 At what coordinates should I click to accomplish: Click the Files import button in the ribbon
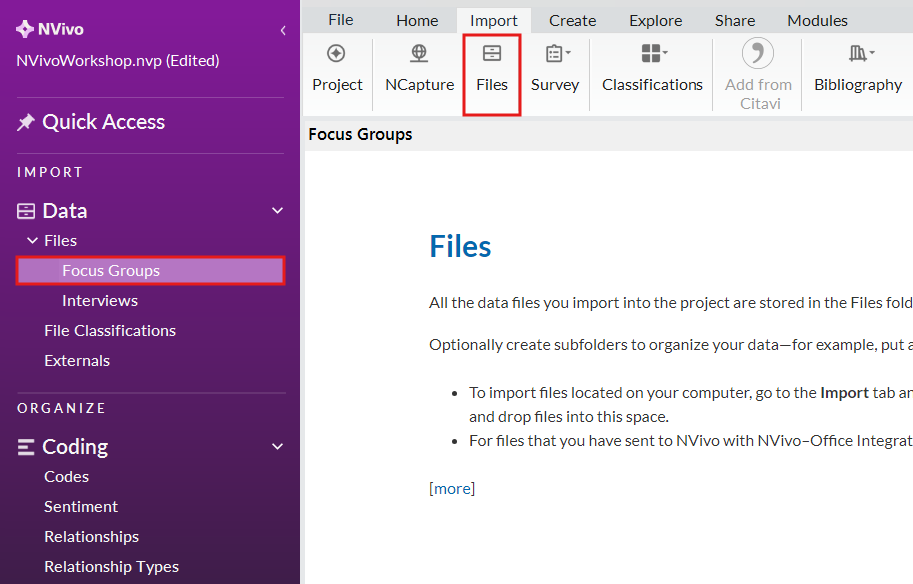pos(492,75)
